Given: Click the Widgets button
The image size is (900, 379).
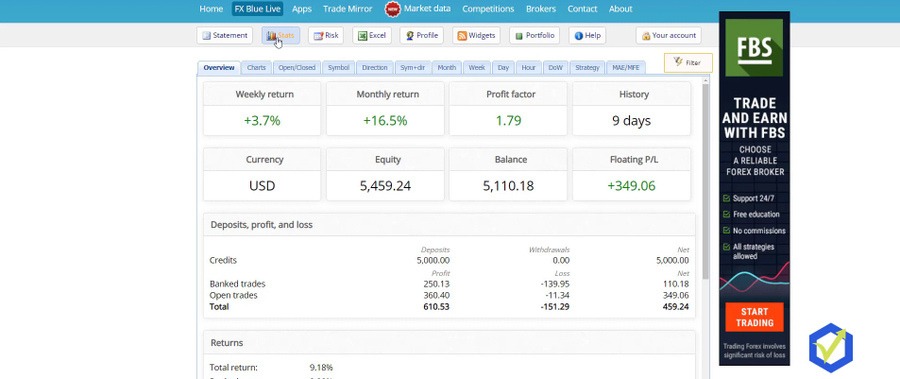Looking at the screenshot, I should 476,36.
